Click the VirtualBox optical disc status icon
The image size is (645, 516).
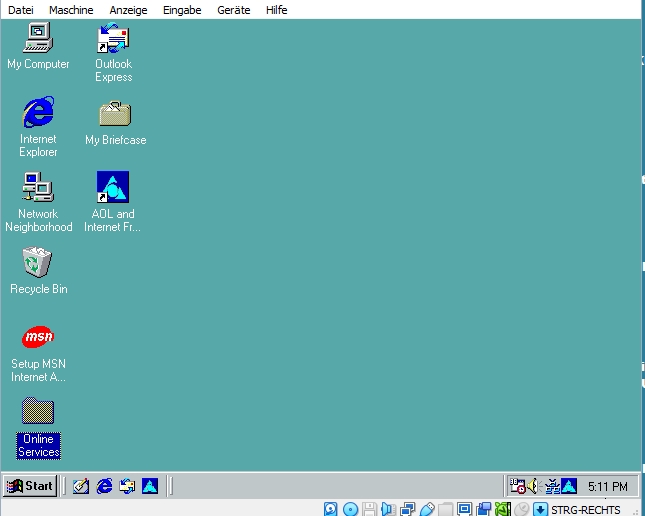[350, 509]
